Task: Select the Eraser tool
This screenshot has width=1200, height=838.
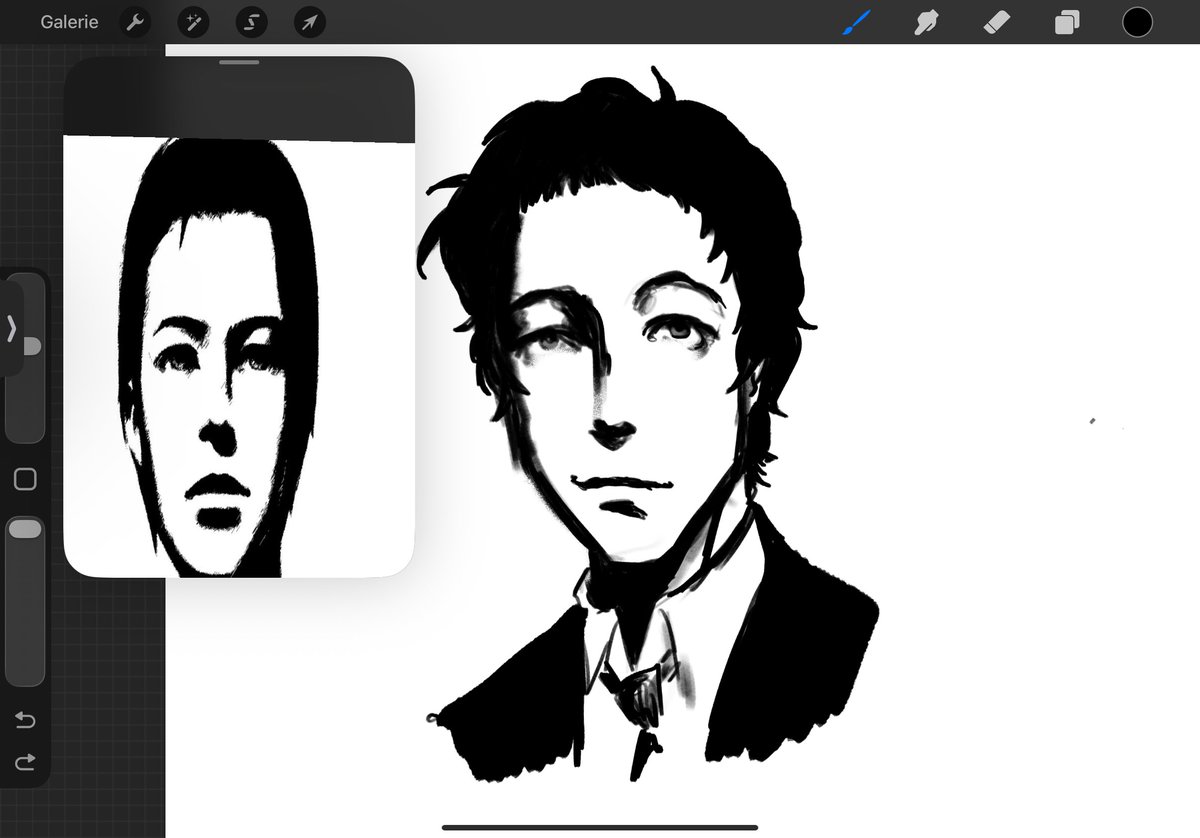Action: 997,22
